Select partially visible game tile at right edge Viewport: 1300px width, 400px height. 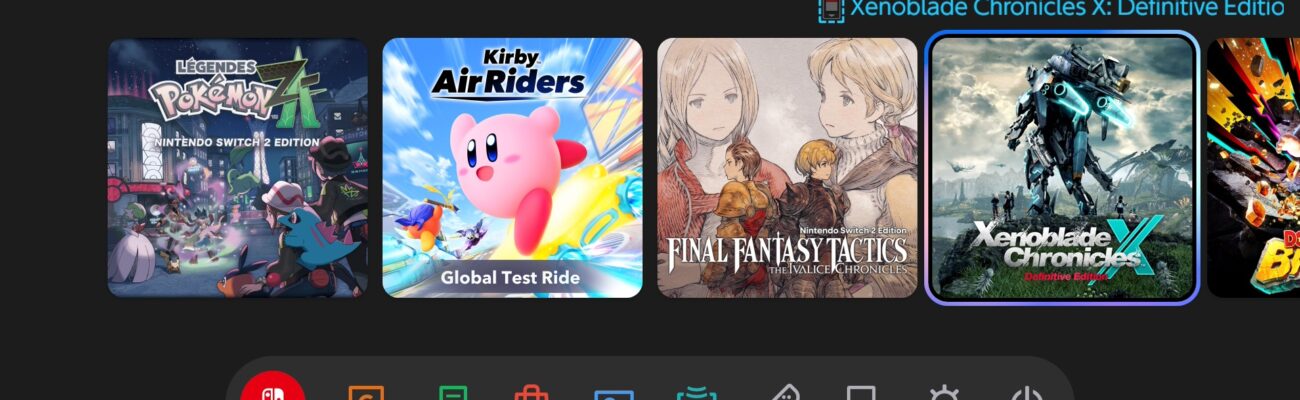(1253, 167)
